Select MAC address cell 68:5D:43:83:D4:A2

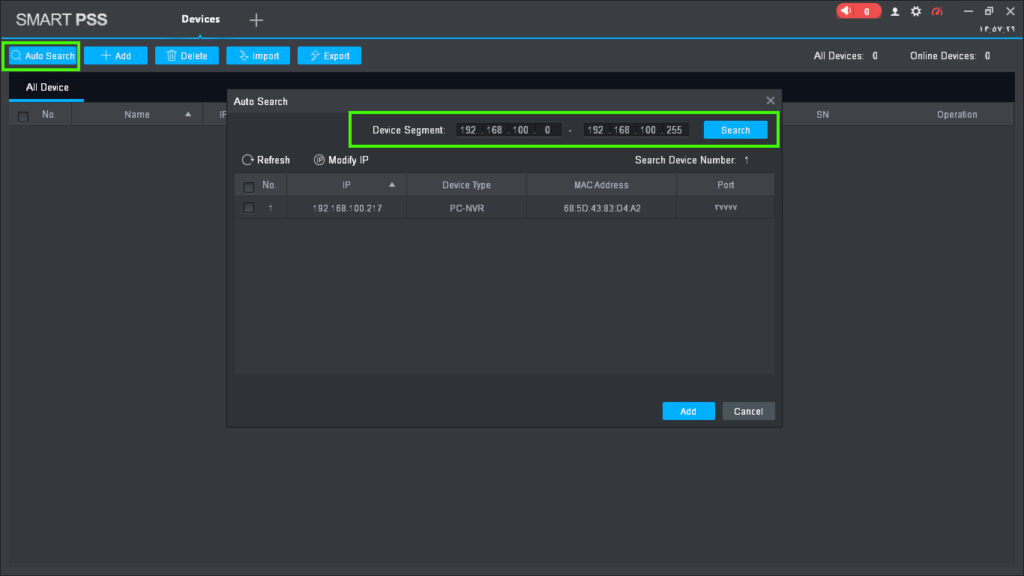(x=601, y=208)
